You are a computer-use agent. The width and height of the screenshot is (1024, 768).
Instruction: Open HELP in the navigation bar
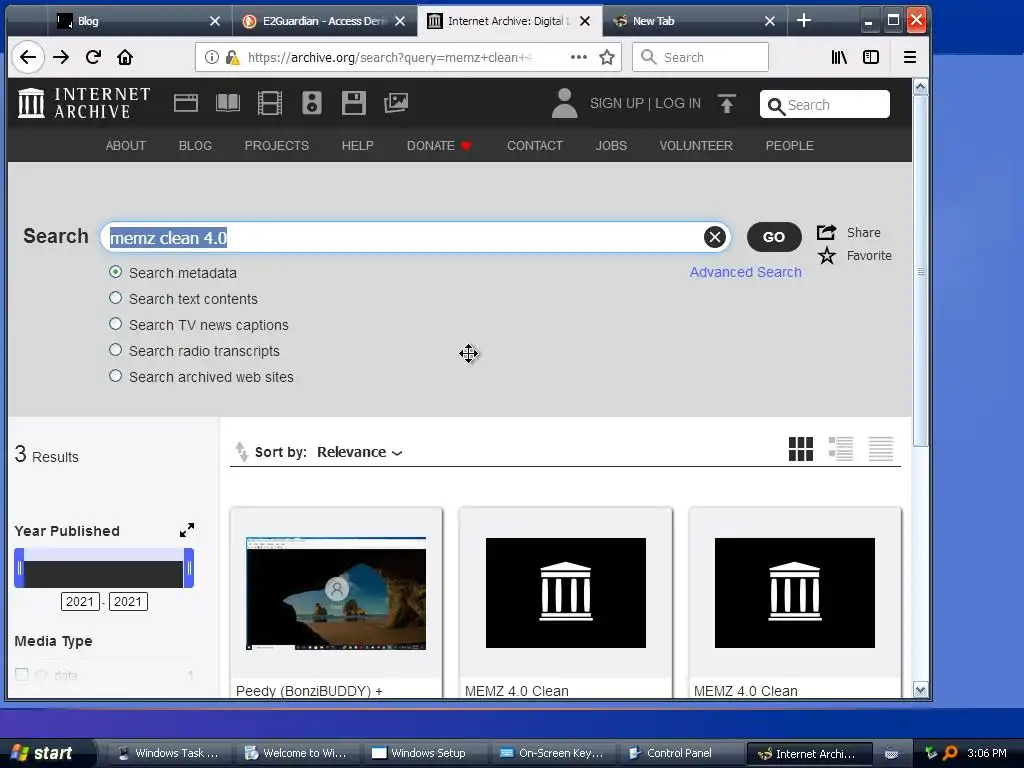[x=358, y=146]
